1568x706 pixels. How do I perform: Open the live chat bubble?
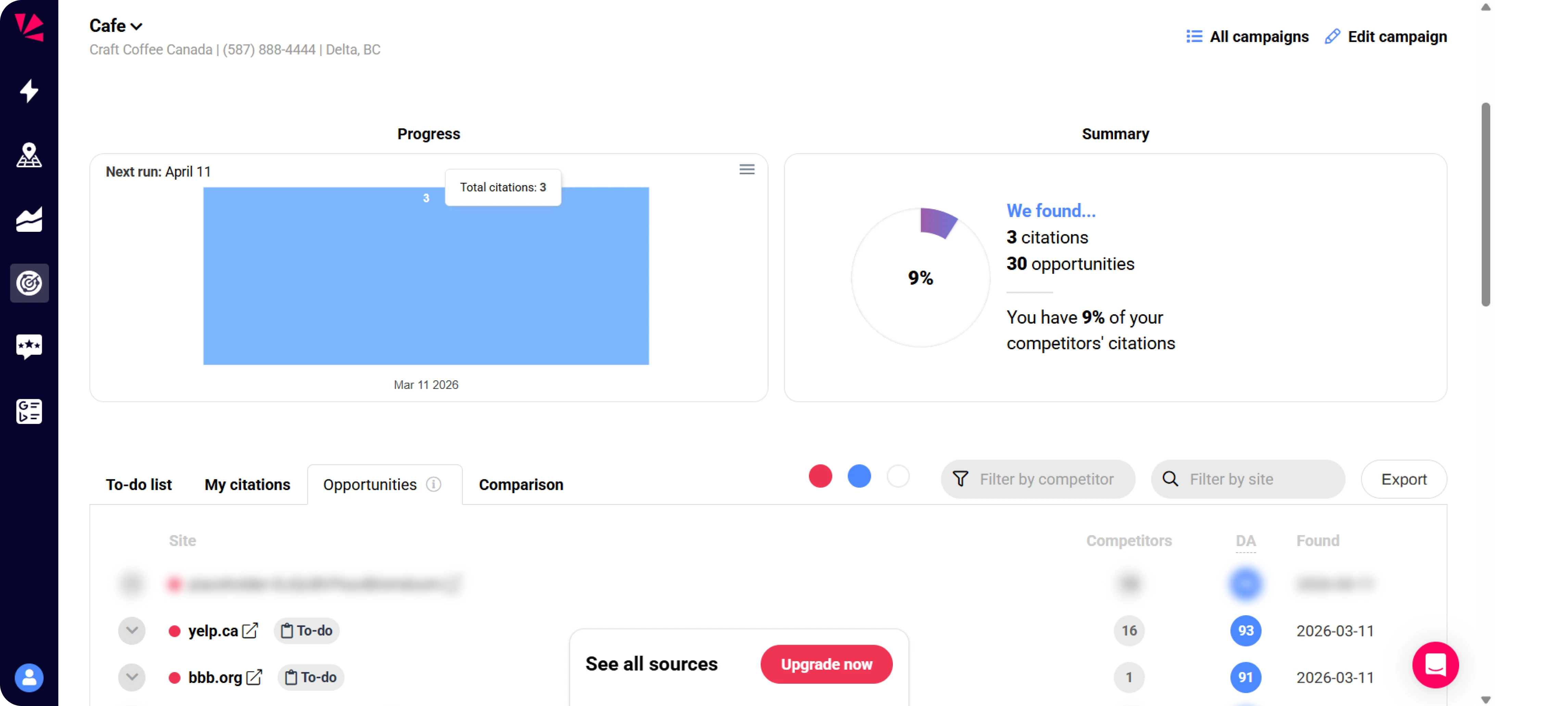tap(1435, 665)
